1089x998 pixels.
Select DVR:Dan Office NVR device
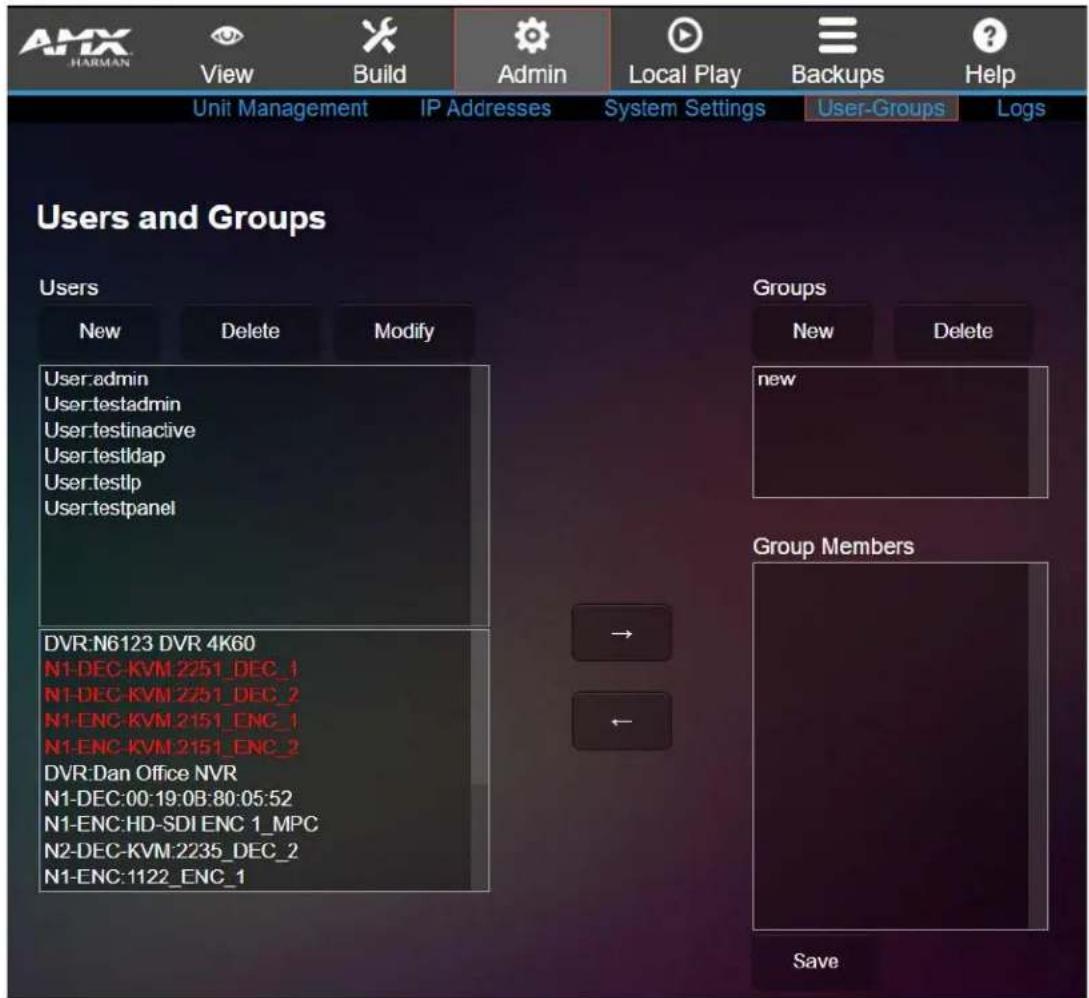tap(256, 773)
